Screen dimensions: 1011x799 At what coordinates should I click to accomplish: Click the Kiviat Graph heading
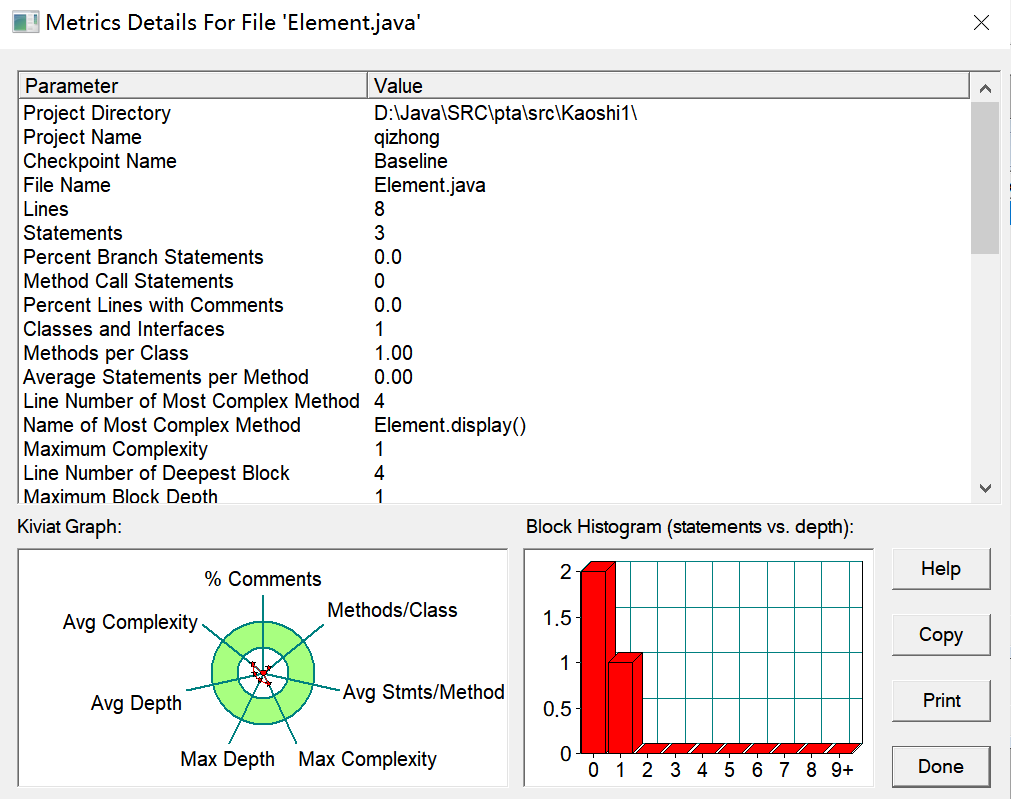(x=70, y=527)
